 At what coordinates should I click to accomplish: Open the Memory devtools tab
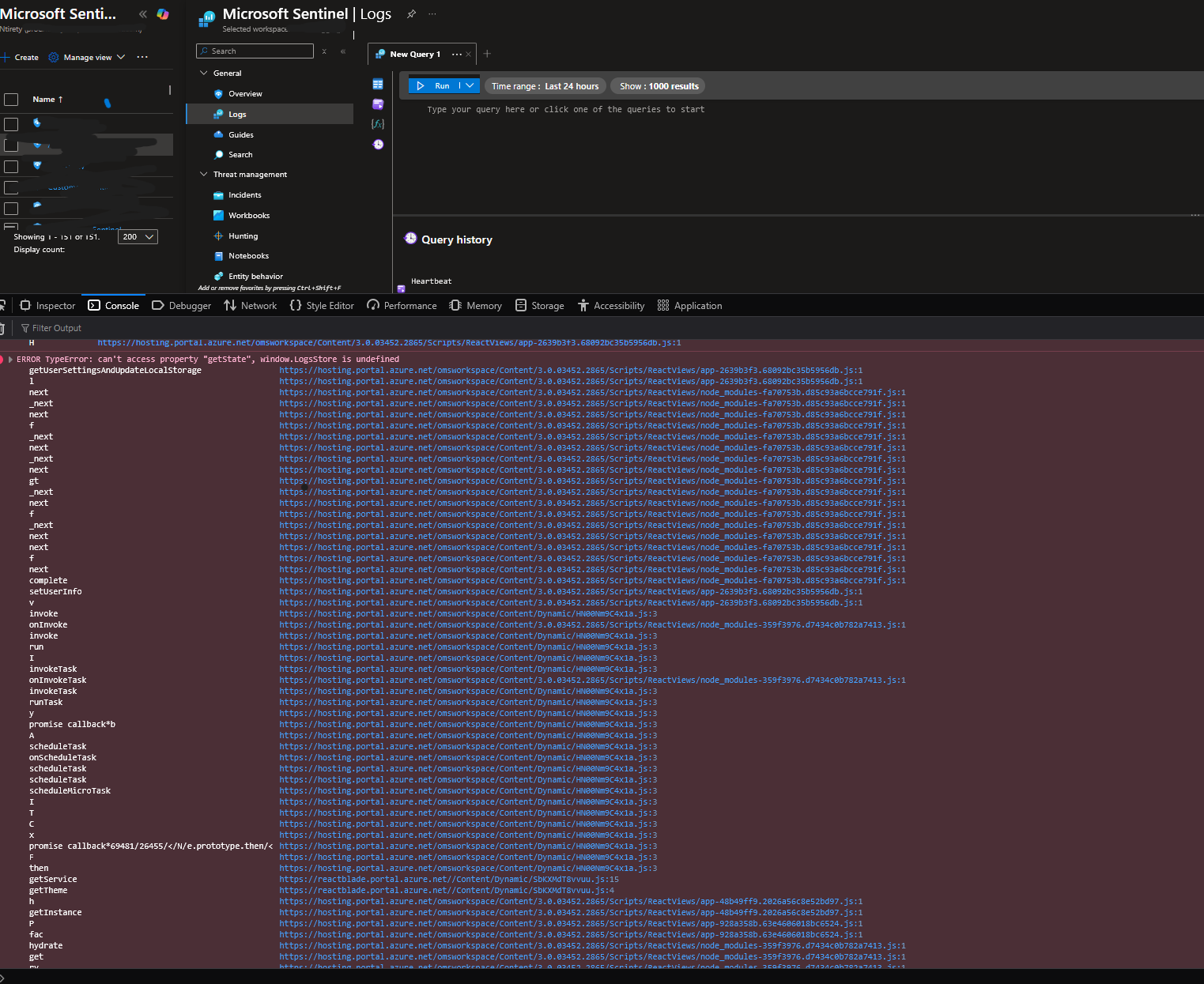(x=476, y=306)
